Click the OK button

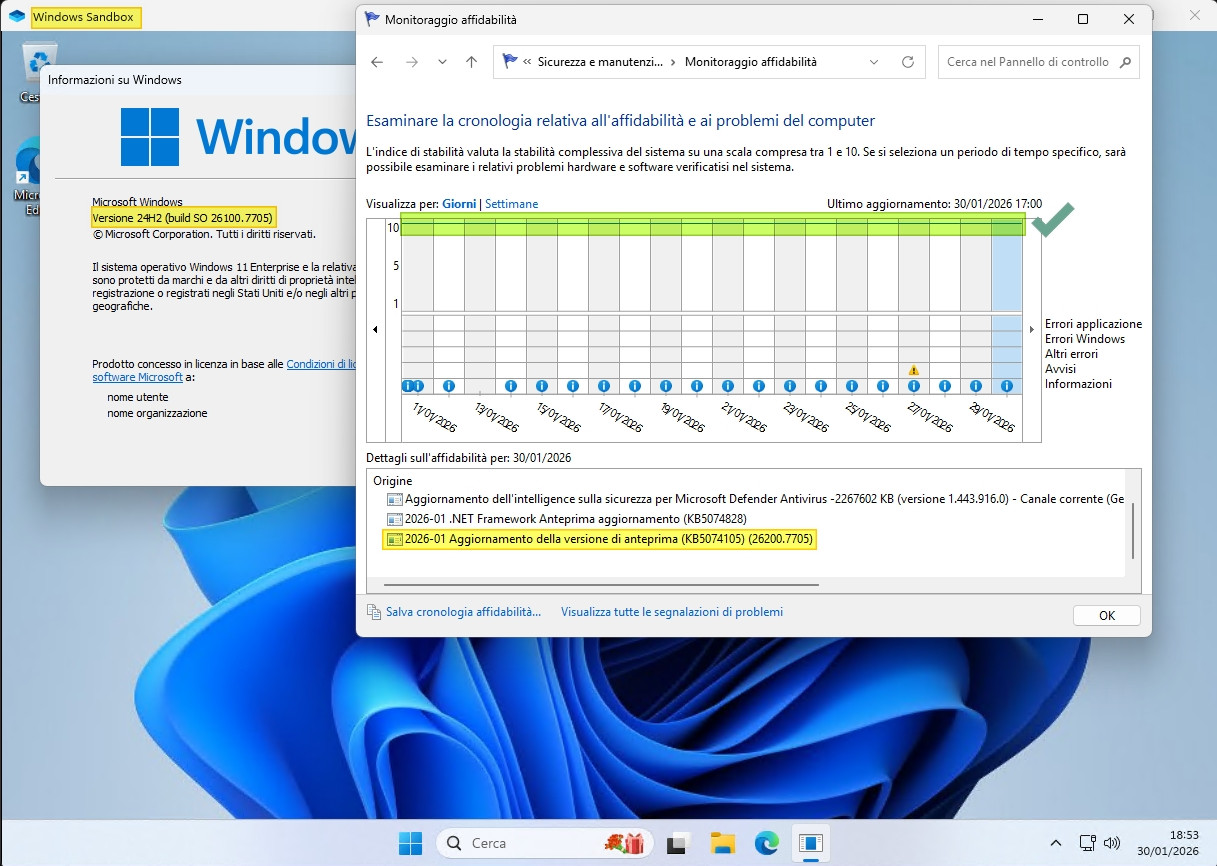pos(1106,616)
